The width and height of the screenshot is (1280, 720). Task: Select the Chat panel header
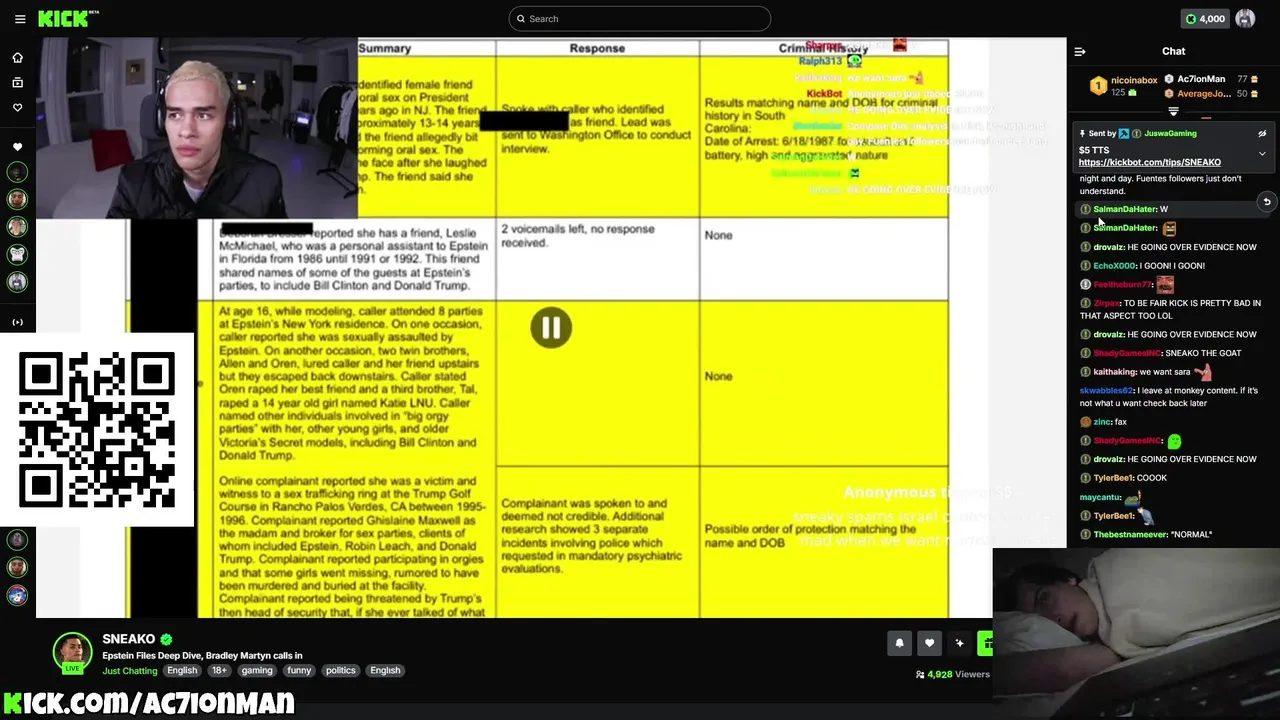pos(1173,51)
